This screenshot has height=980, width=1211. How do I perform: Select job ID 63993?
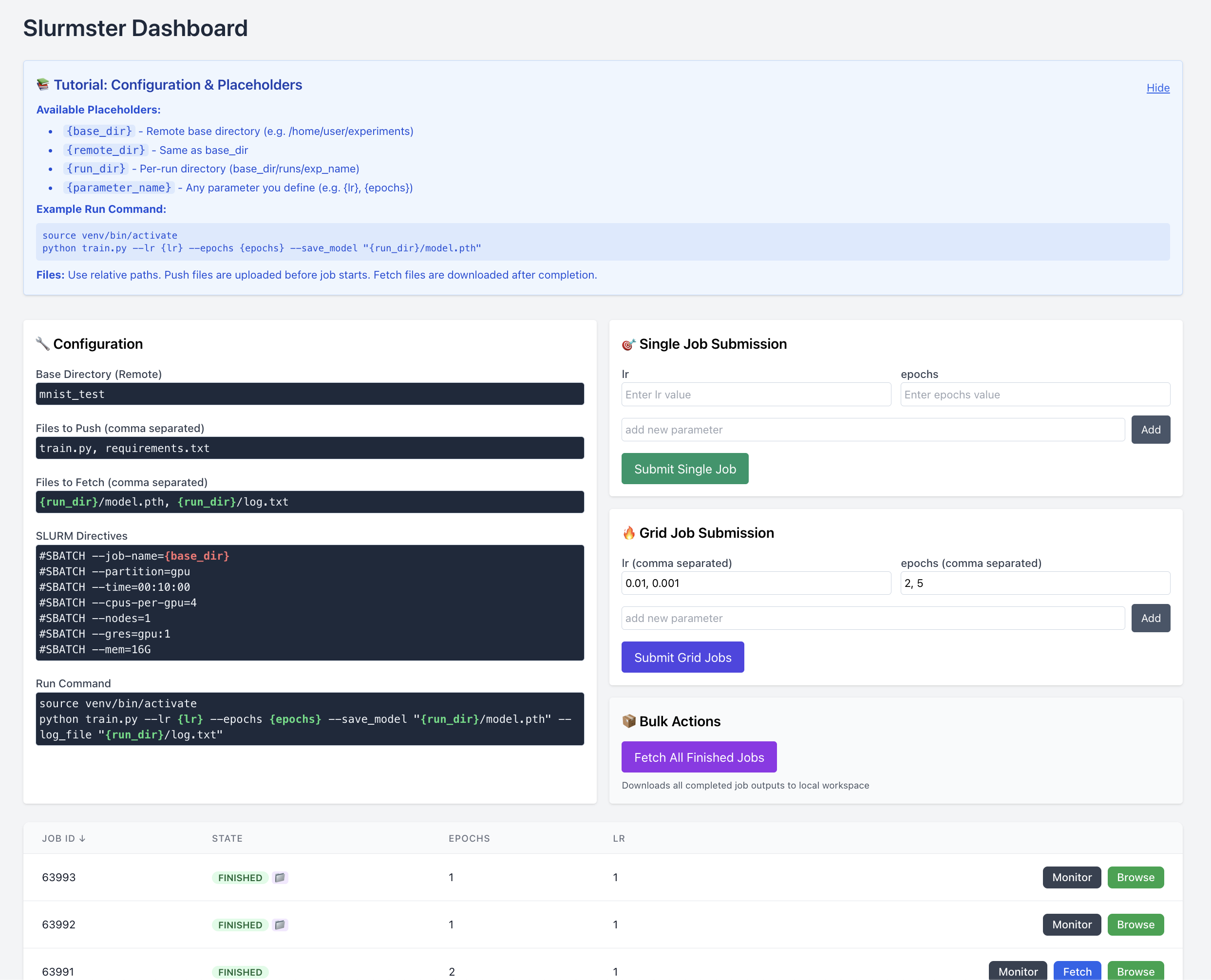click(59, 877)
